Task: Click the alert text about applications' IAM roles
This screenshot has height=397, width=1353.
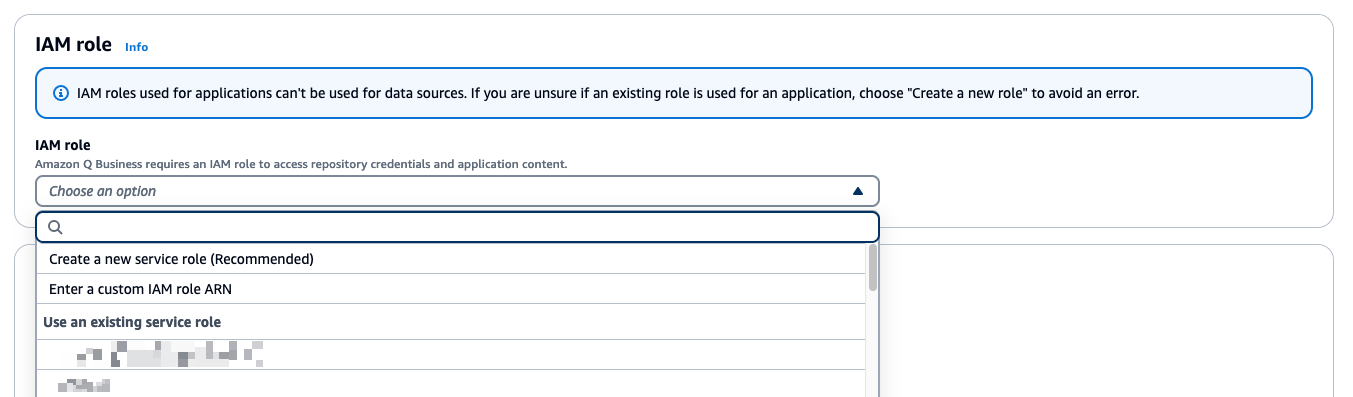Action: [x=608, y=93]
